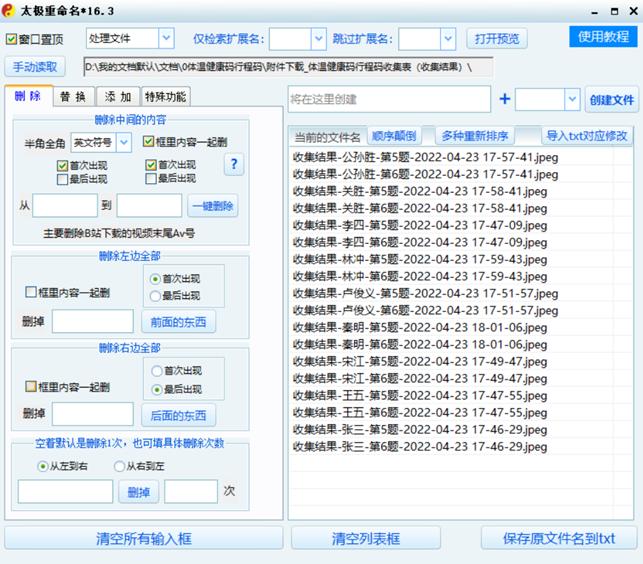Select file 收集结果-王五-第6题-2022-04-23 17-47-55.jpeg
The image size is (643, 564).
coord(420,413)
